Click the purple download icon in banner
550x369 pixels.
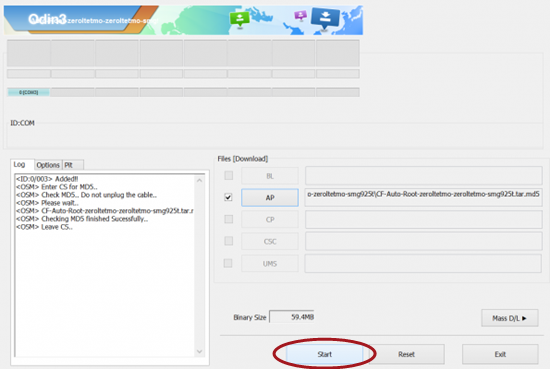[x=301, y=15]
